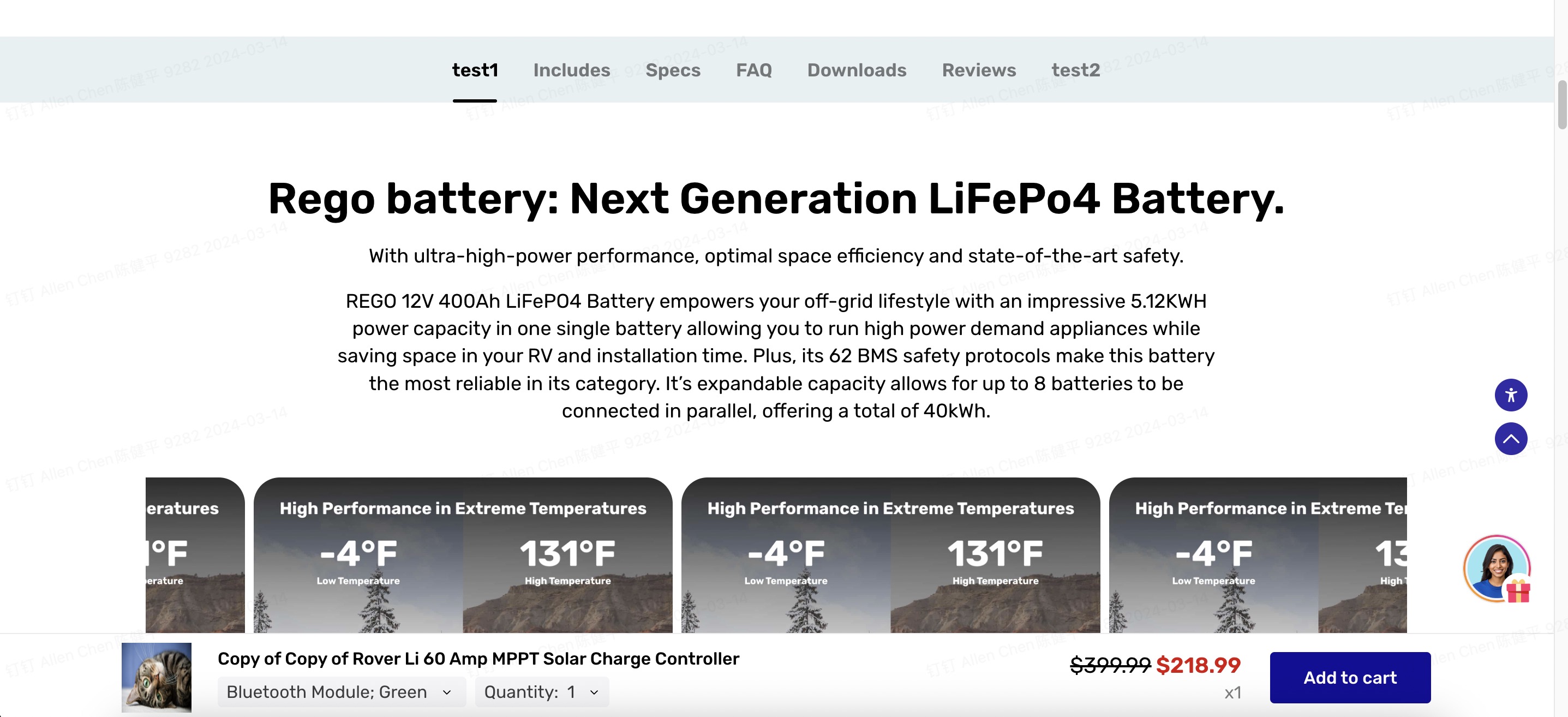
Task: Switch to the Includes tab
Action: tap(572, 70)
